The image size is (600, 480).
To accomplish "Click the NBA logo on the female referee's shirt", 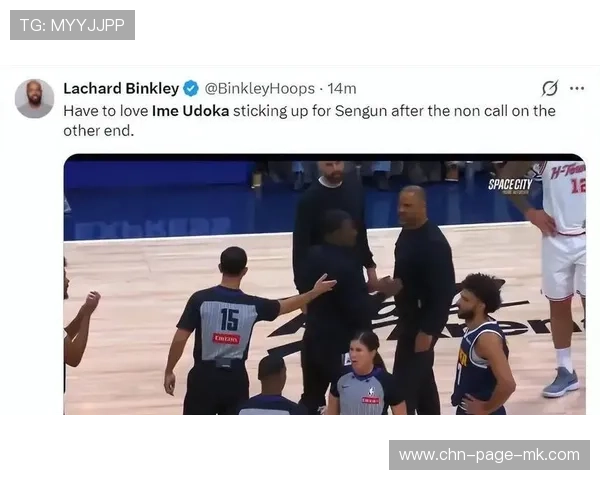I will [371, 391].
